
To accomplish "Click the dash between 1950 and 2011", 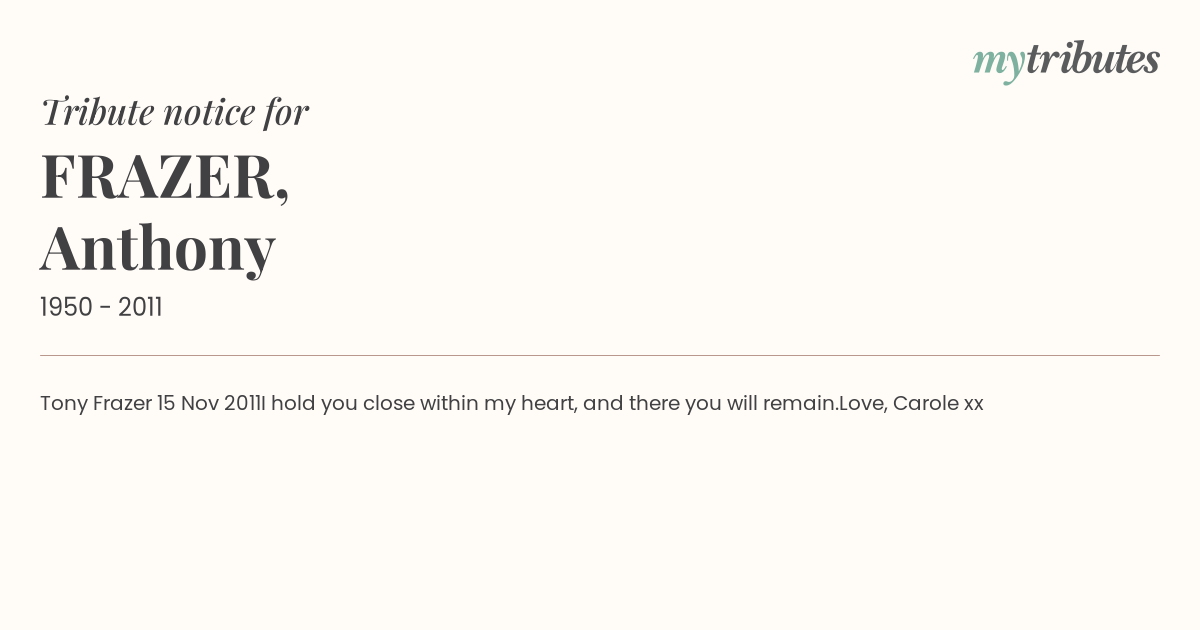I will click(105, 308).
